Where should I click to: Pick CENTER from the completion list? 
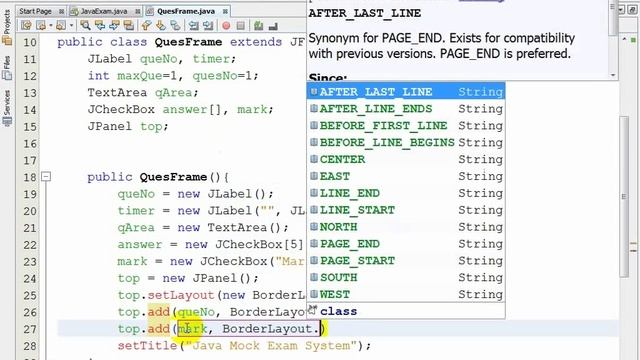click(x=406, y=159)
